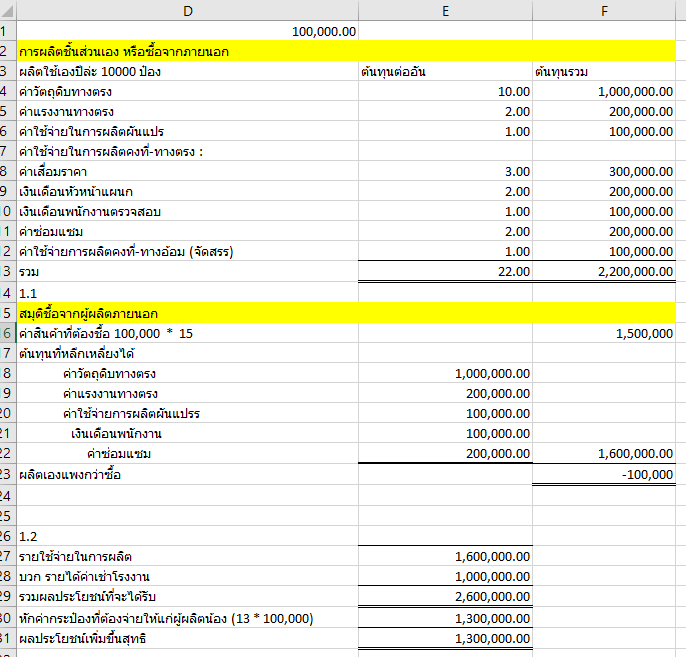Click the select-all corner triangle
686x657 pixels.
[8, 10]
